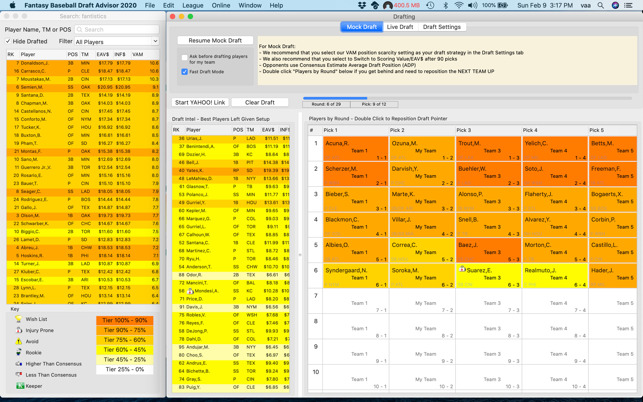Click the Injury Prone icon in Key
The height and width of the screenshot is (402, 643).
point(18,330)
